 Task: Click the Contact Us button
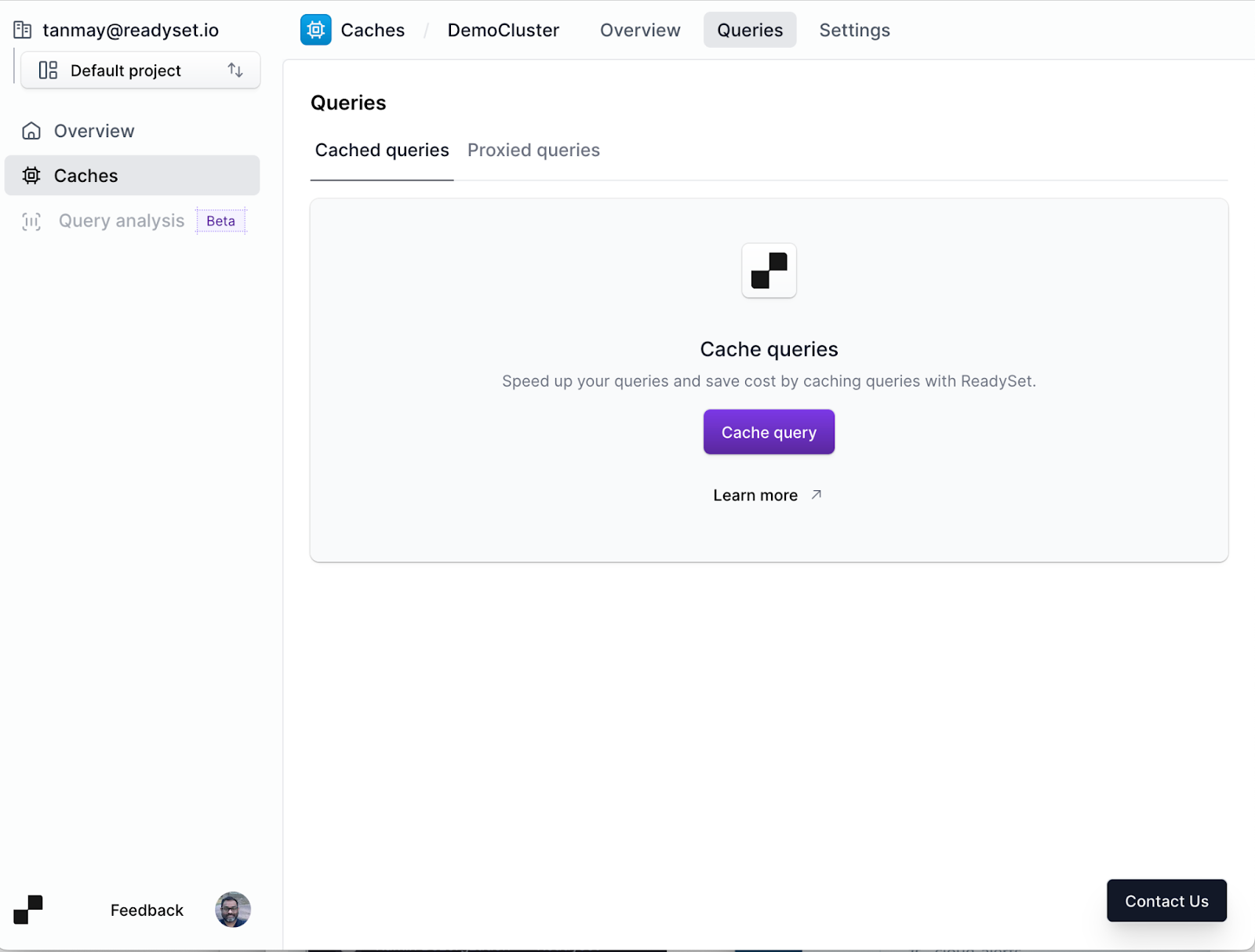click(x=1166, y=901)
